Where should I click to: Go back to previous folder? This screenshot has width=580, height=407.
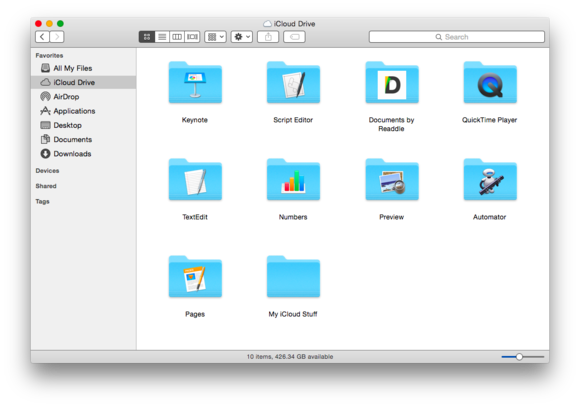[x=42, y=37]
